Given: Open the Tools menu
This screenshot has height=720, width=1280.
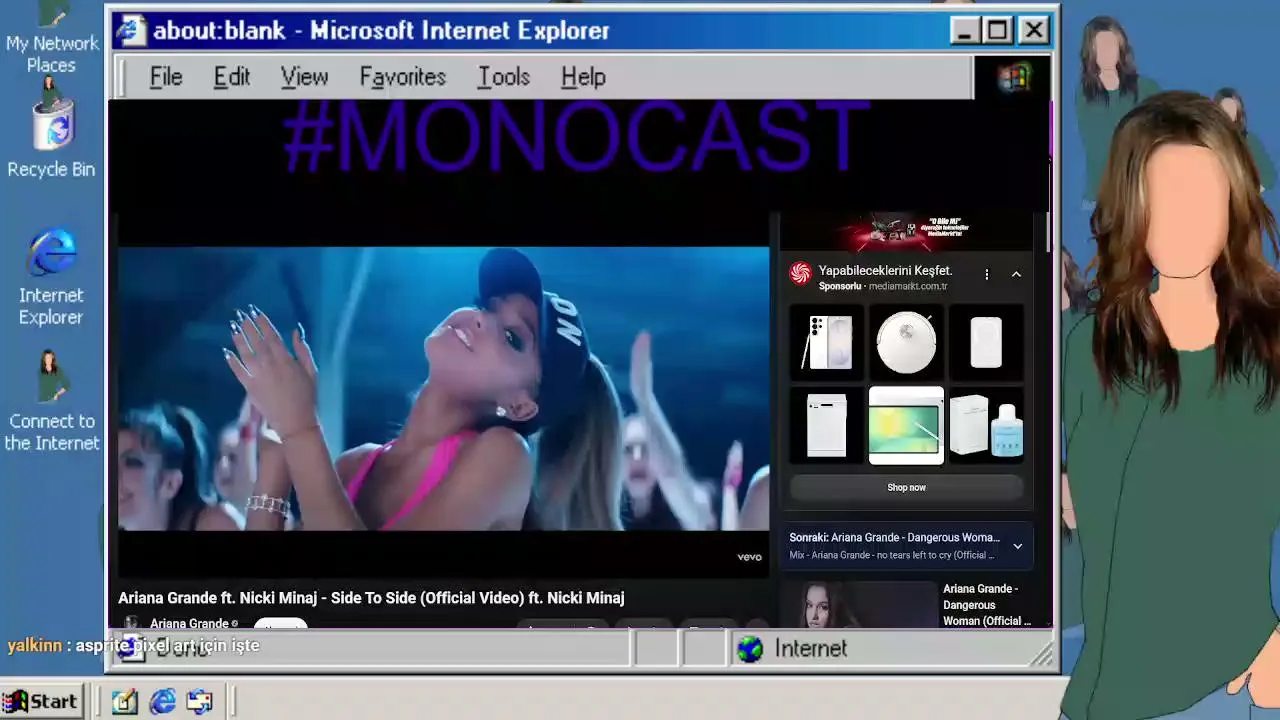Looking at the screenshot, I should pos(503,77).
